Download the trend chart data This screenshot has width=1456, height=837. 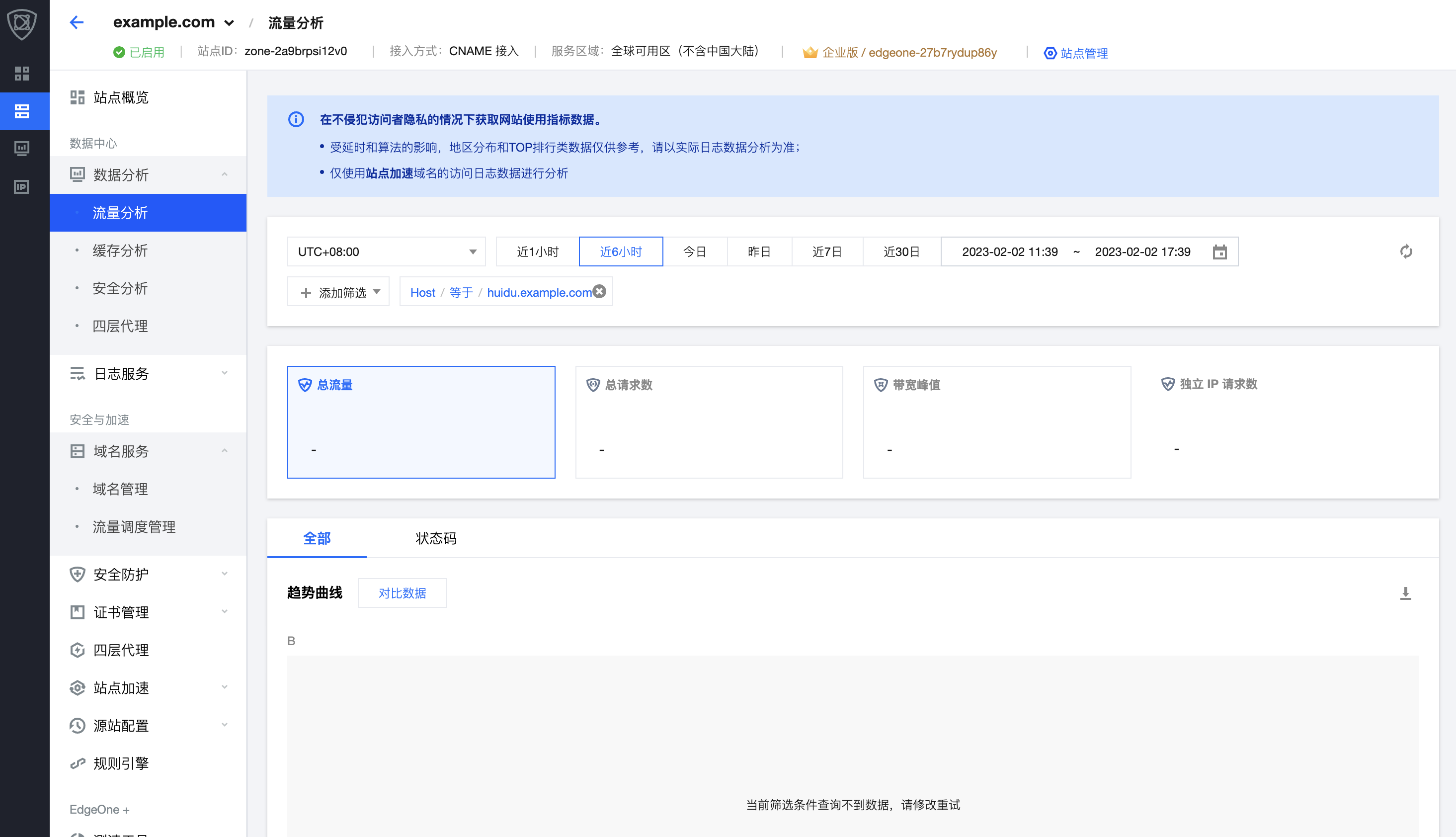click(1405, 592)
